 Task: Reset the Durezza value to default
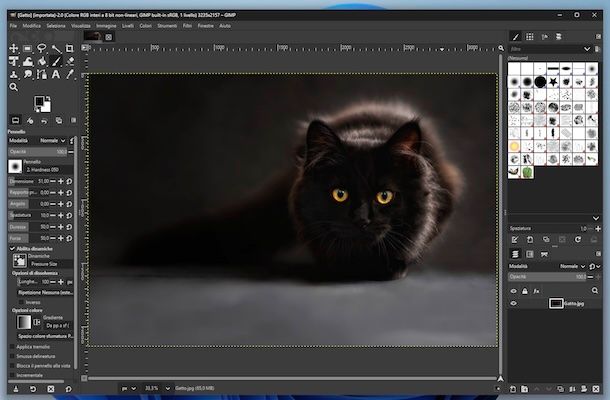(x=69, y=227)
